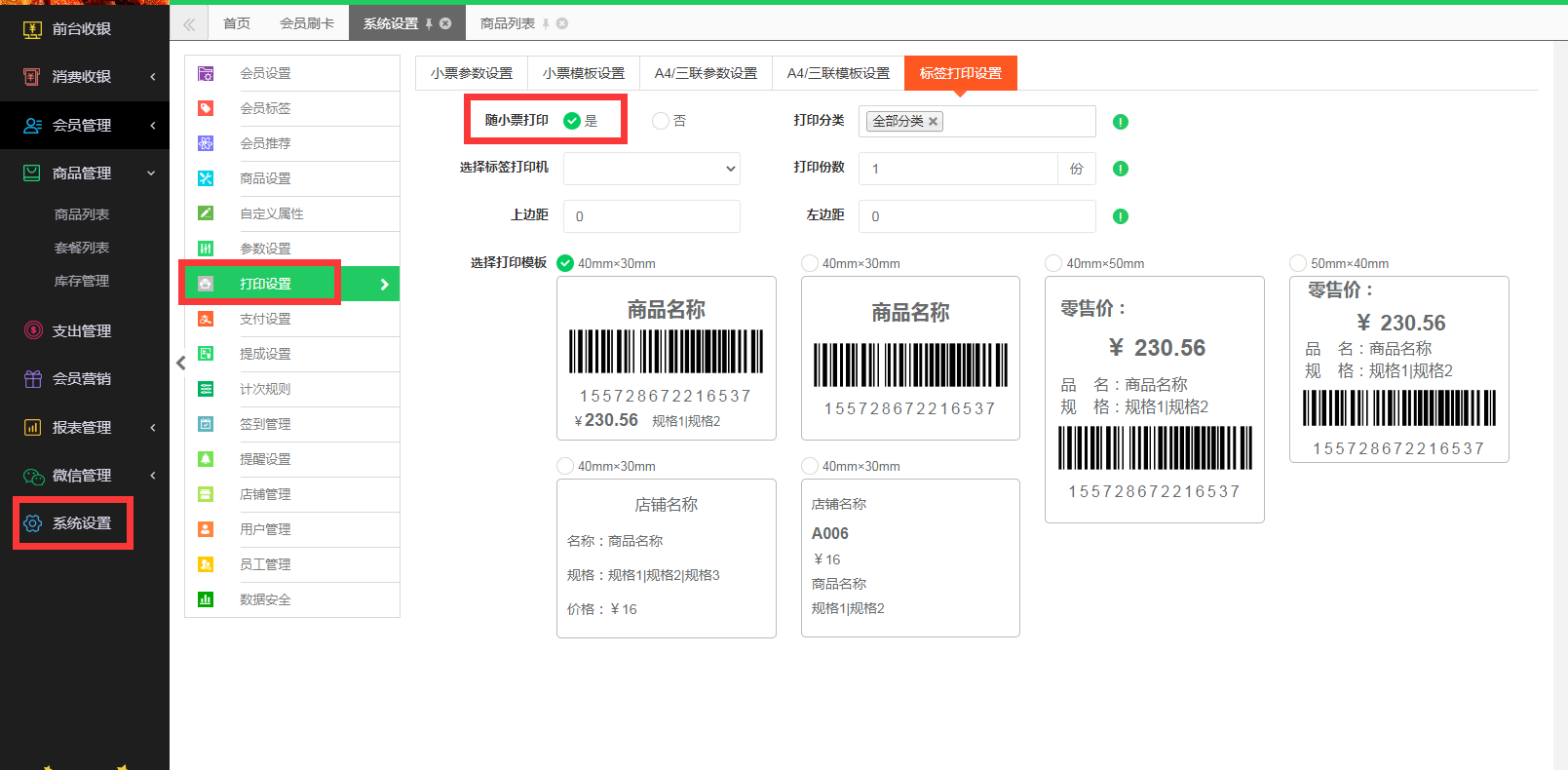The width and height of the screenshot is (1568, 770).
Task: Click the 会员营销 gift icon
Action: [32, 379]
